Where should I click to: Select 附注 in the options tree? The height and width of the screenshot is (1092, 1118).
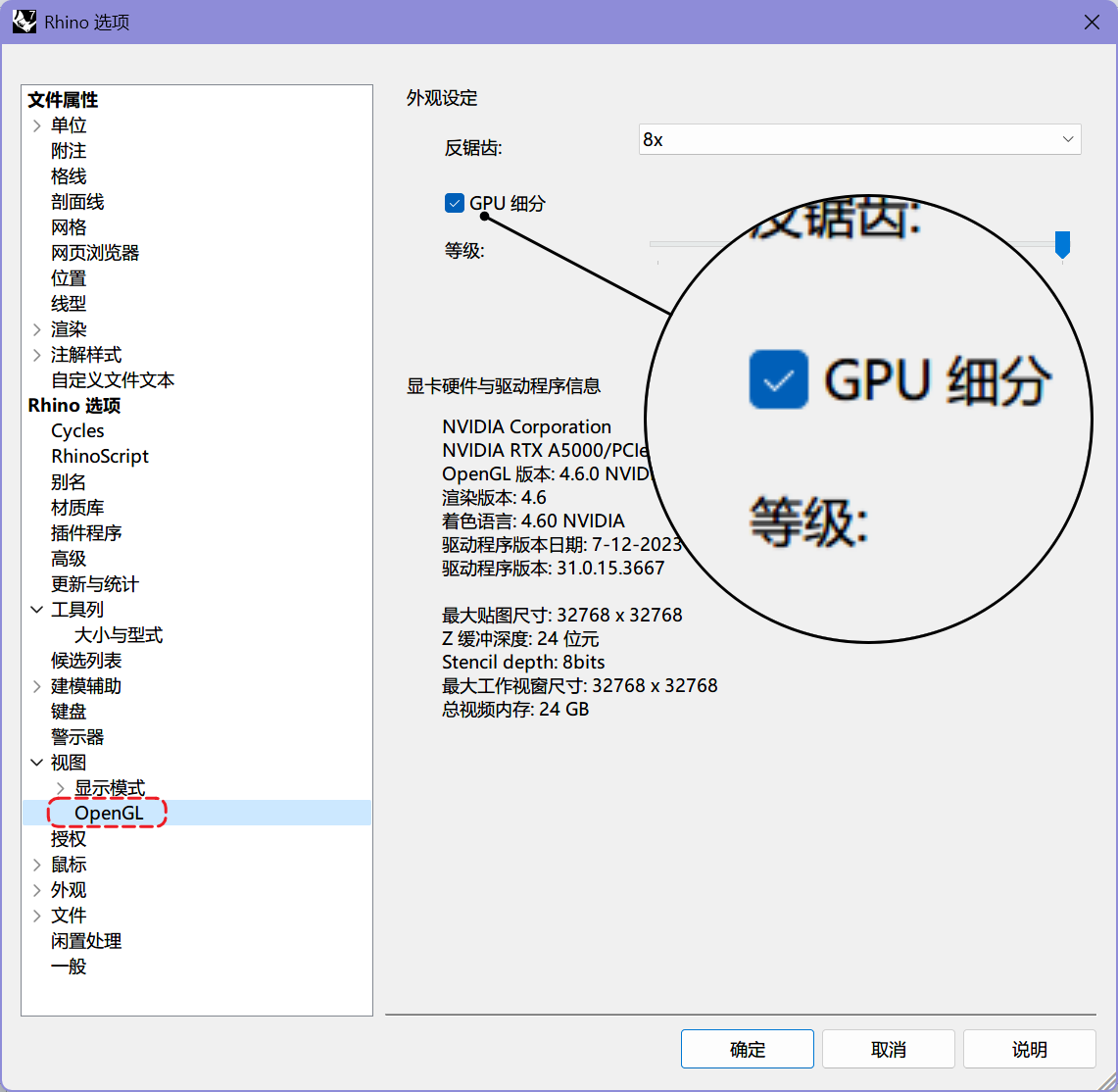[x=69, y=151]
